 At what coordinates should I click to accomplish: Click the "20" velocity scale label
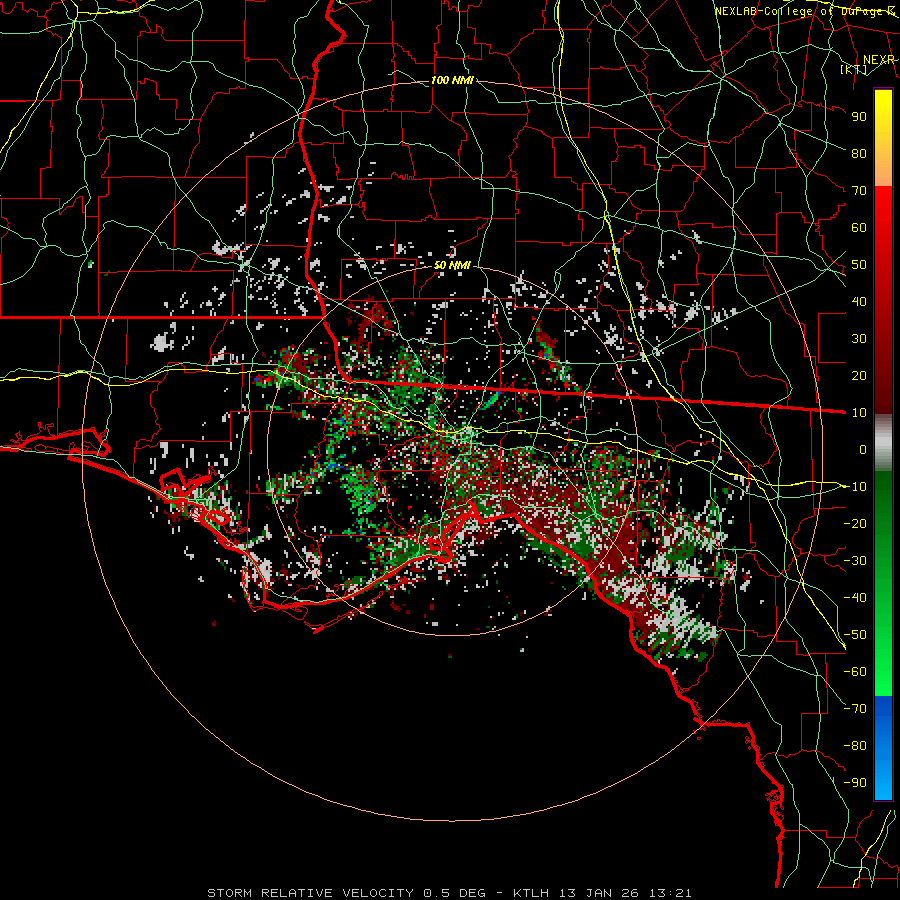tap(859, 375)
